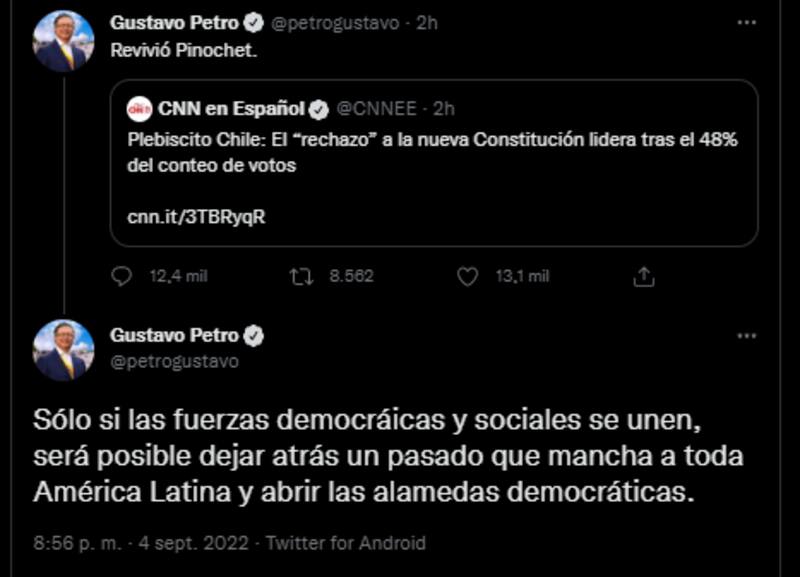Click the 8:56 p. m. timestamp

pos(77,543)
